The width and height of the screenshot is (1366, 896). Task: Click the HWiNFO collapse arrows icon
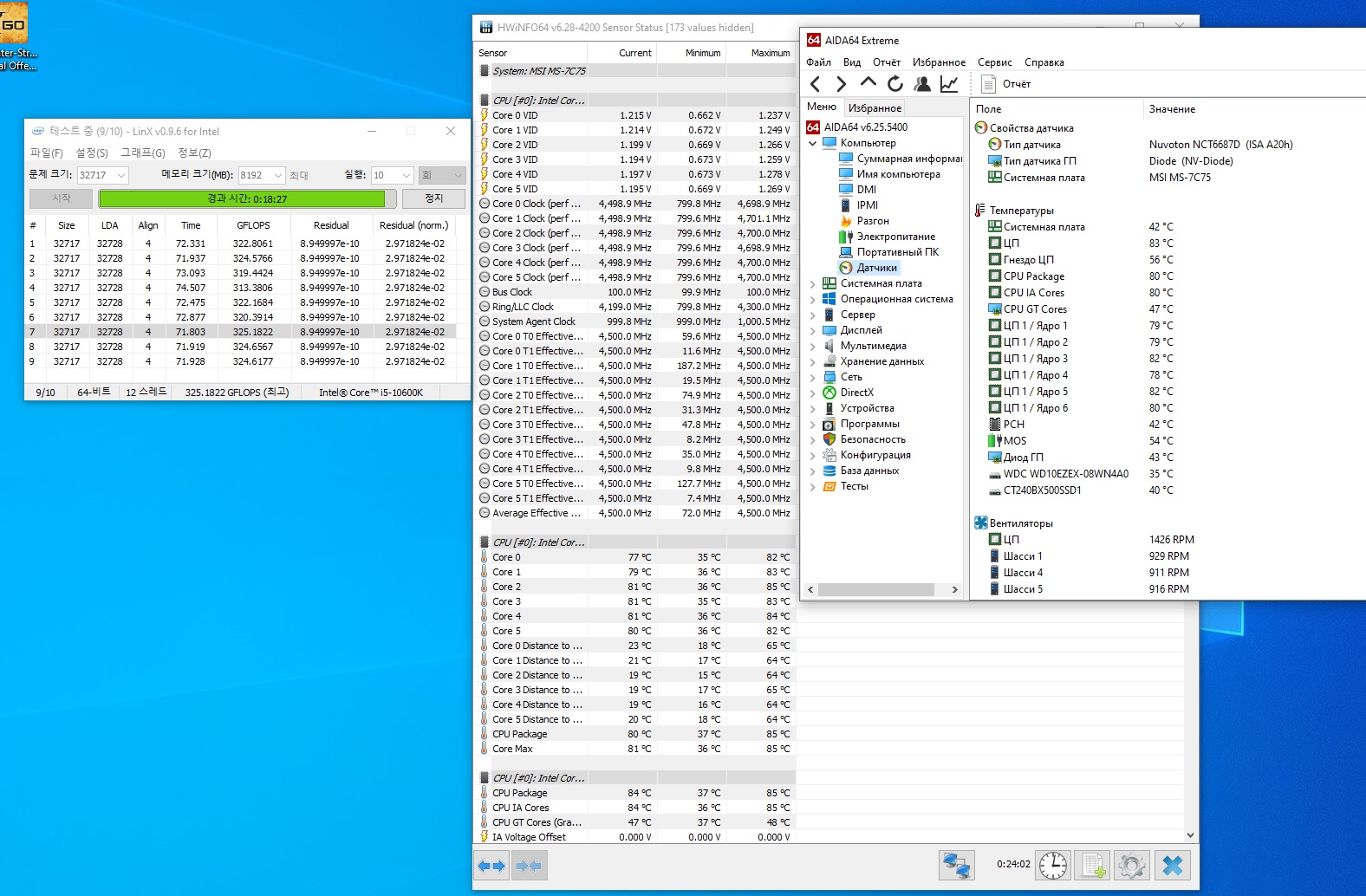point(529,866)
